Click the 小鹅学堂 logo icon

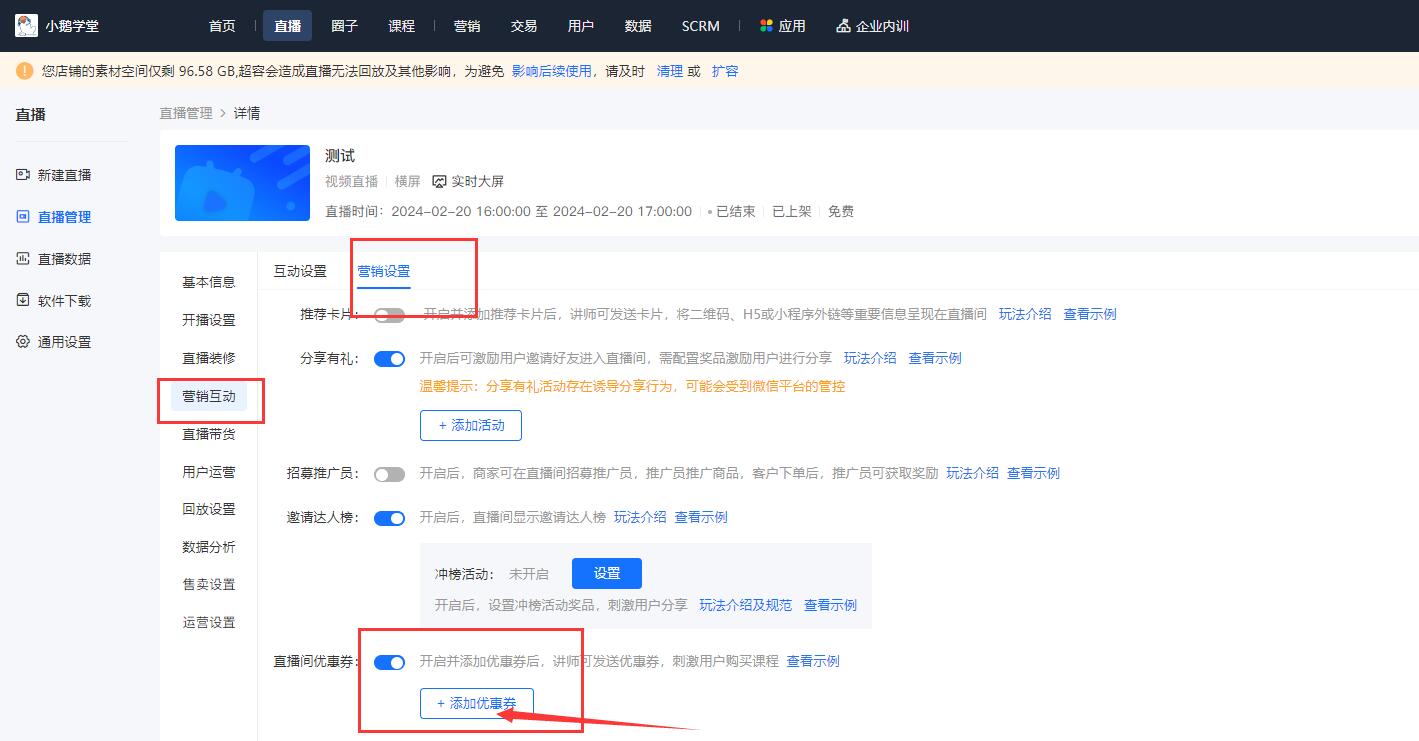[x=26, y=26]
